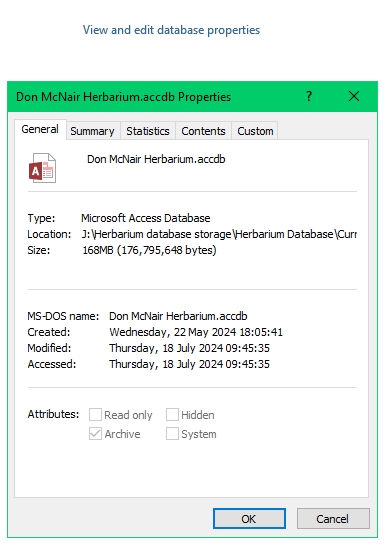Screen dimensions: 388x549
Task: Click the size value 168MB
Action: point(150,250)
